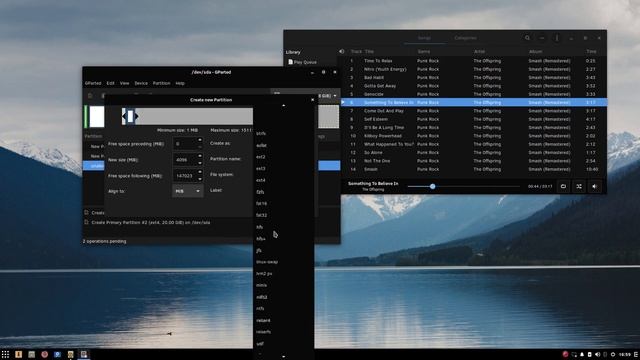The image size is (640, 360).
Task: Open the applications grid on the taskbar
Action: (x=5, y=354)
